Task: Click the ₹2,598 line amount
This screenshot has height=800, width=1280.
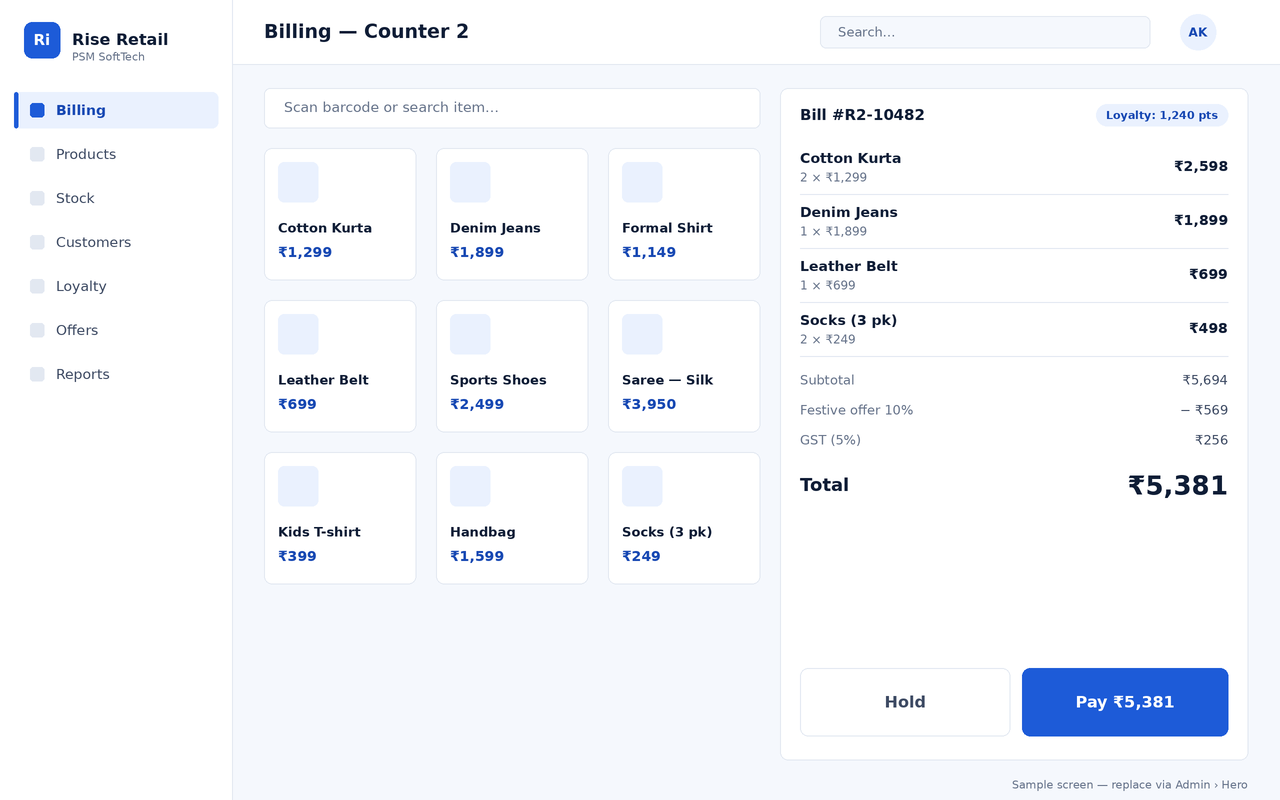Action: click(x=1201, y=167)
